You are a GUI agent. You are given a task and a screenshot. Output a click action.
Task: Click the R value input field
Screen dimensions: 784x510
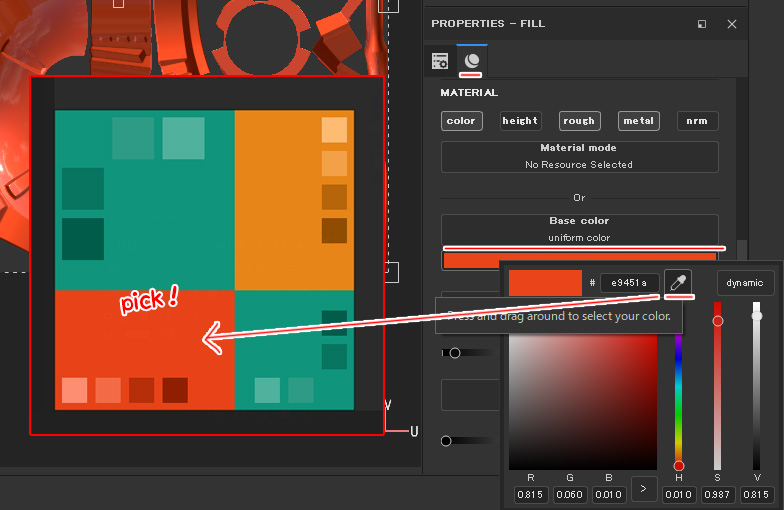[x=530, y=494]
